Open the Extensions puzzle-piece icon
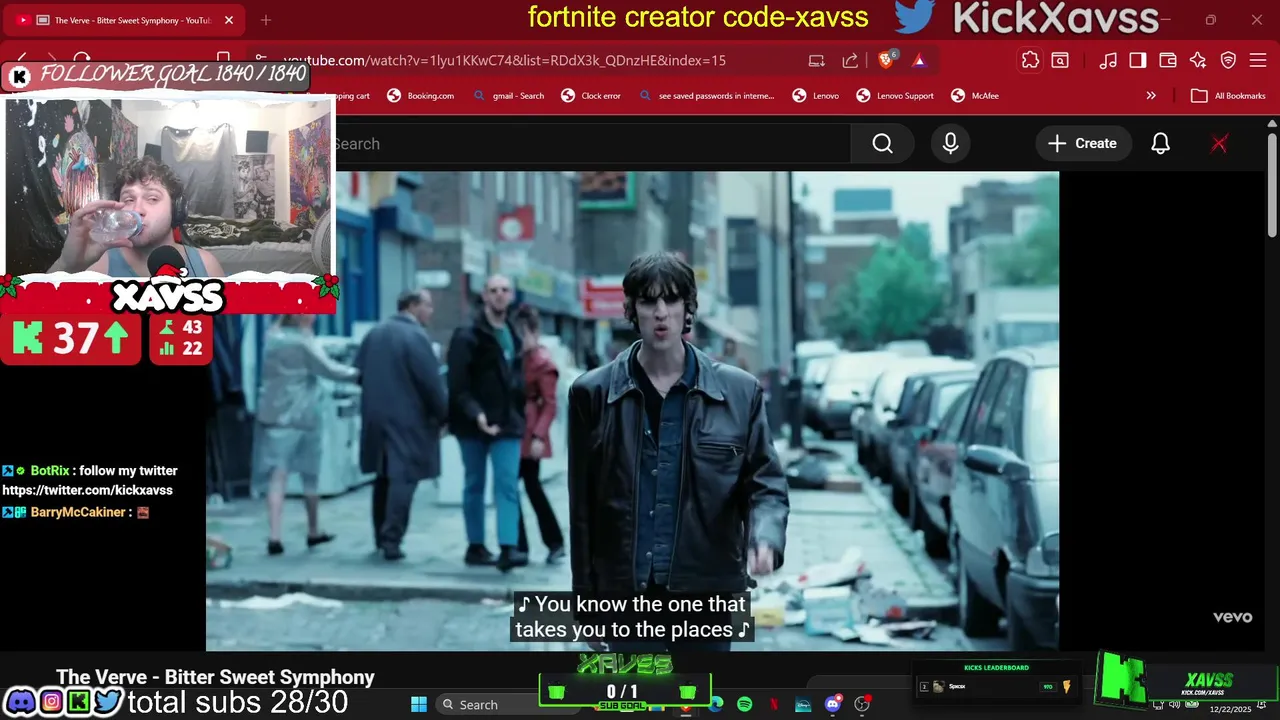1280x720 pixels. point(1030,60)
